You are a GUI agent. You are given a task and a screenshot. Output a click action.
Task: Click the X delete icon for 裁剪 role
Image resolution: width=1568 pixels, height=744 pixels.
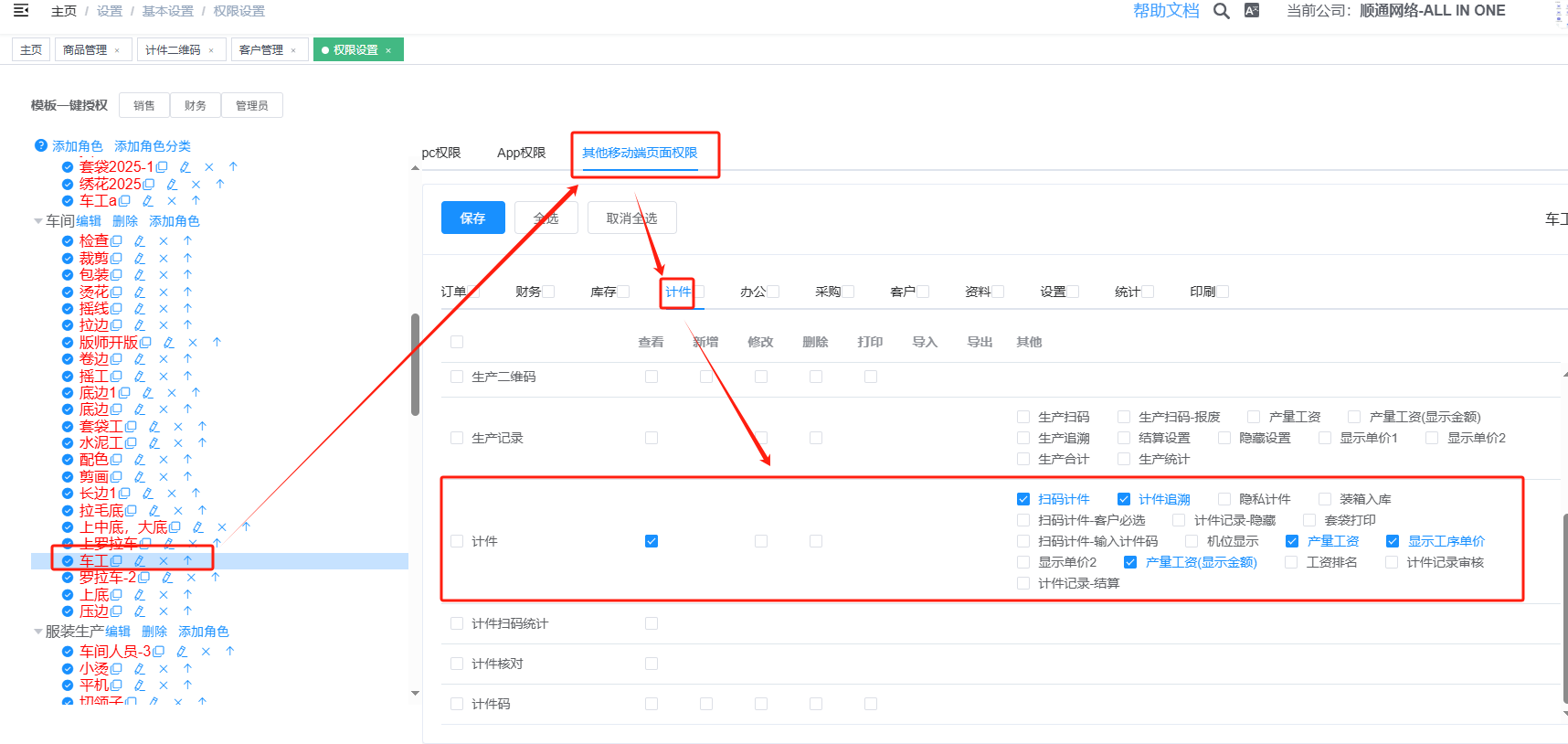tap(164, 259)
